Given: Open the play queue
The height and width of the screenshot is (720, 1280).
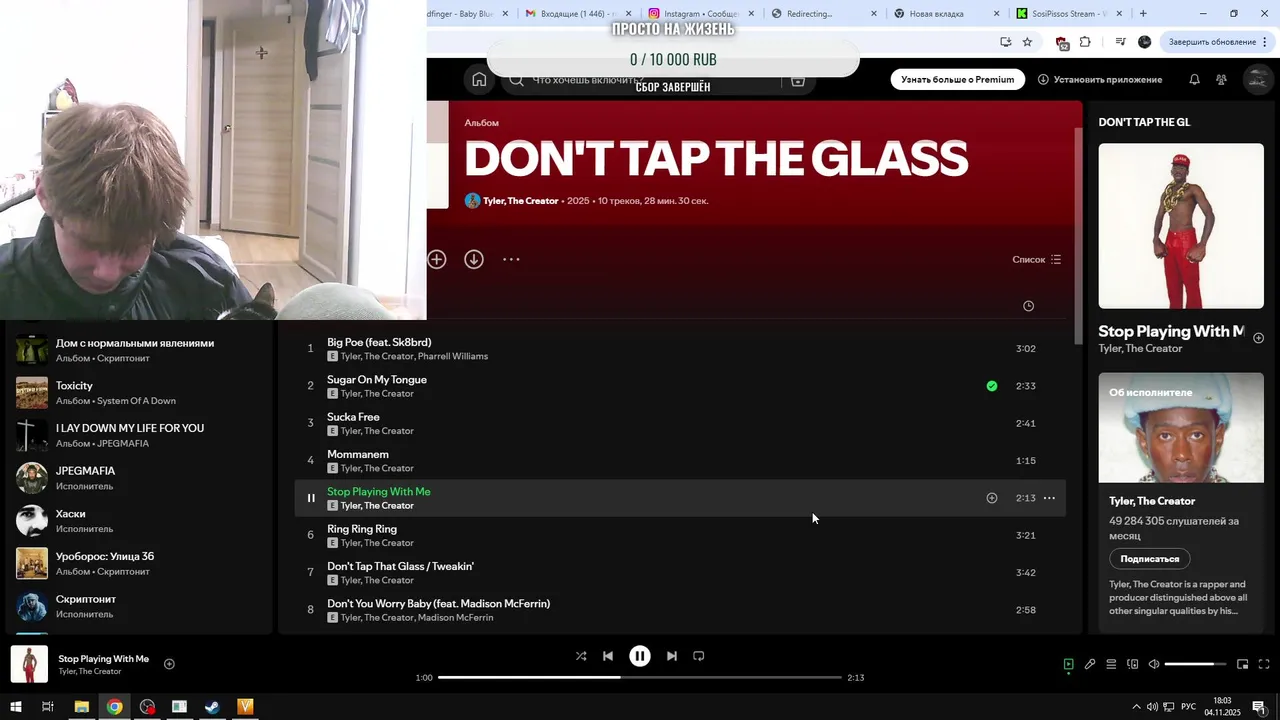Looking at the screenshot, I should (1111, 664).
